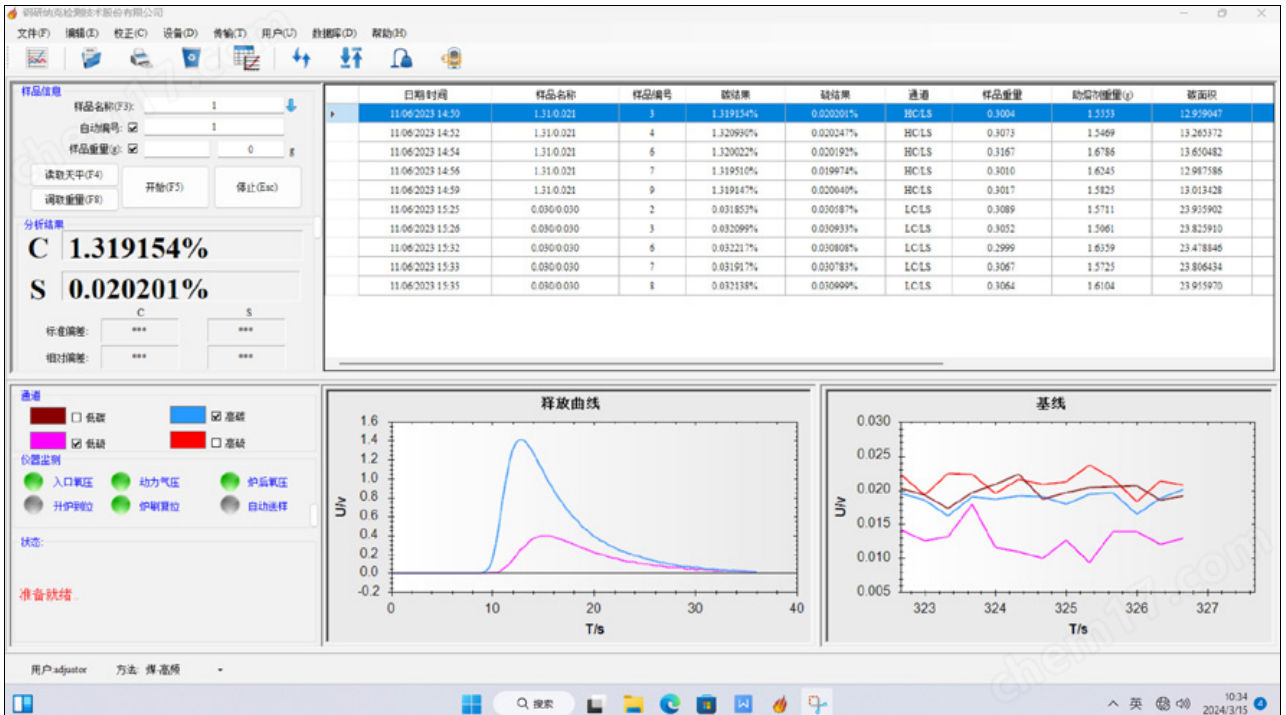
Task: Click the down-up arrows with bar icon
Action: pyautogui.click(x=350, y=58)
